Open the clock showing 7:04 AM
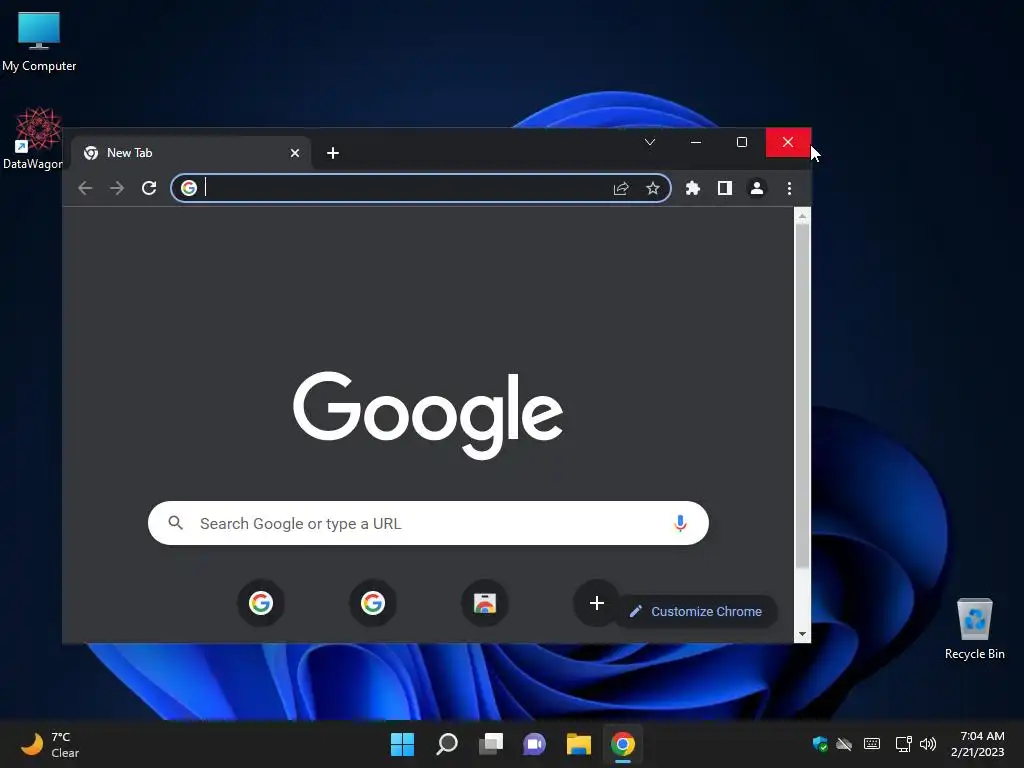The image size is (1024, 768). 978,744
